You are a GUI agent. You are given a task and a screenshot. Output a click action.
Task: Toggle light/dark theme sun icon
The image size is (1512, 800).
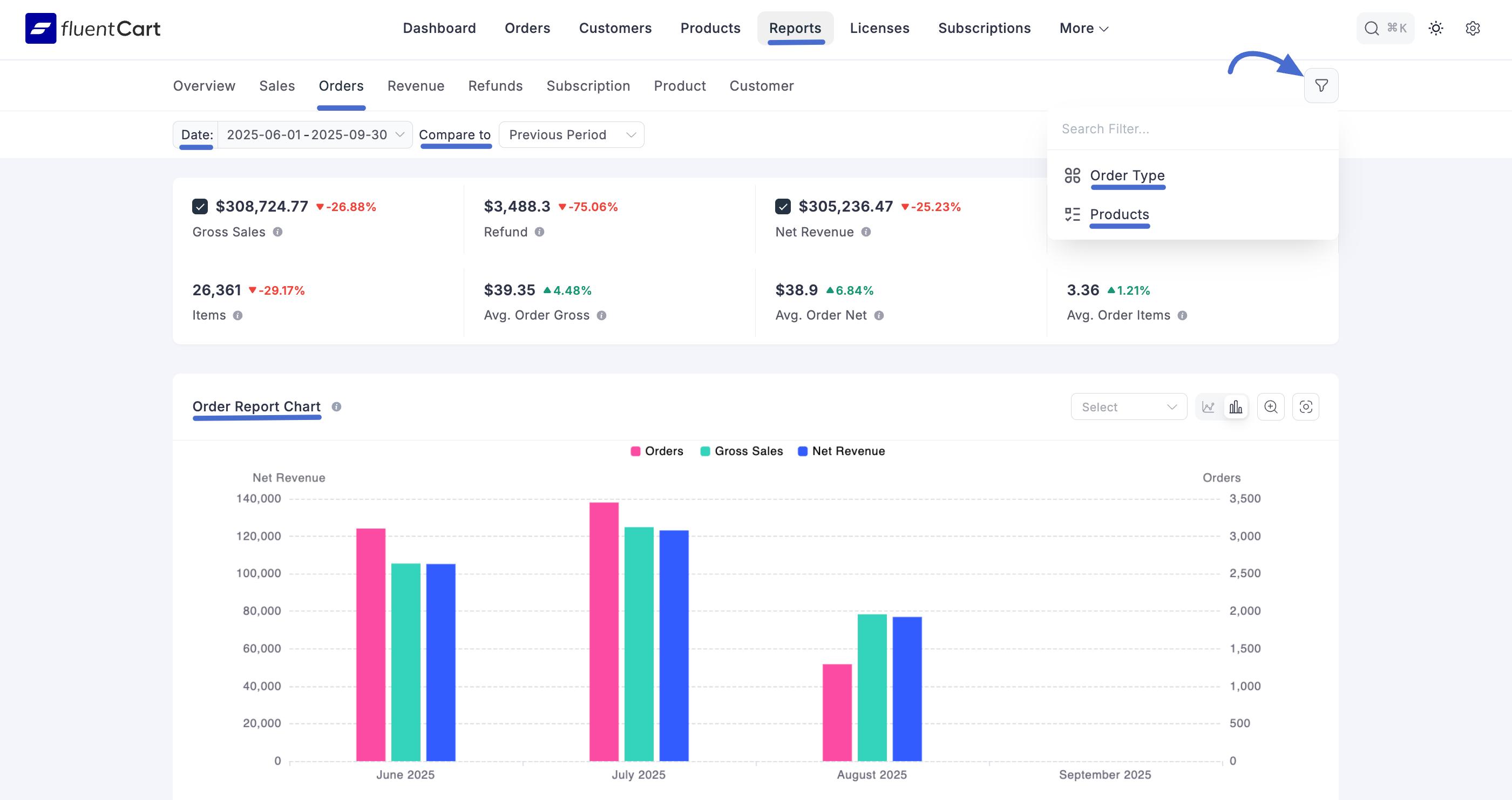pos(1436,28)
